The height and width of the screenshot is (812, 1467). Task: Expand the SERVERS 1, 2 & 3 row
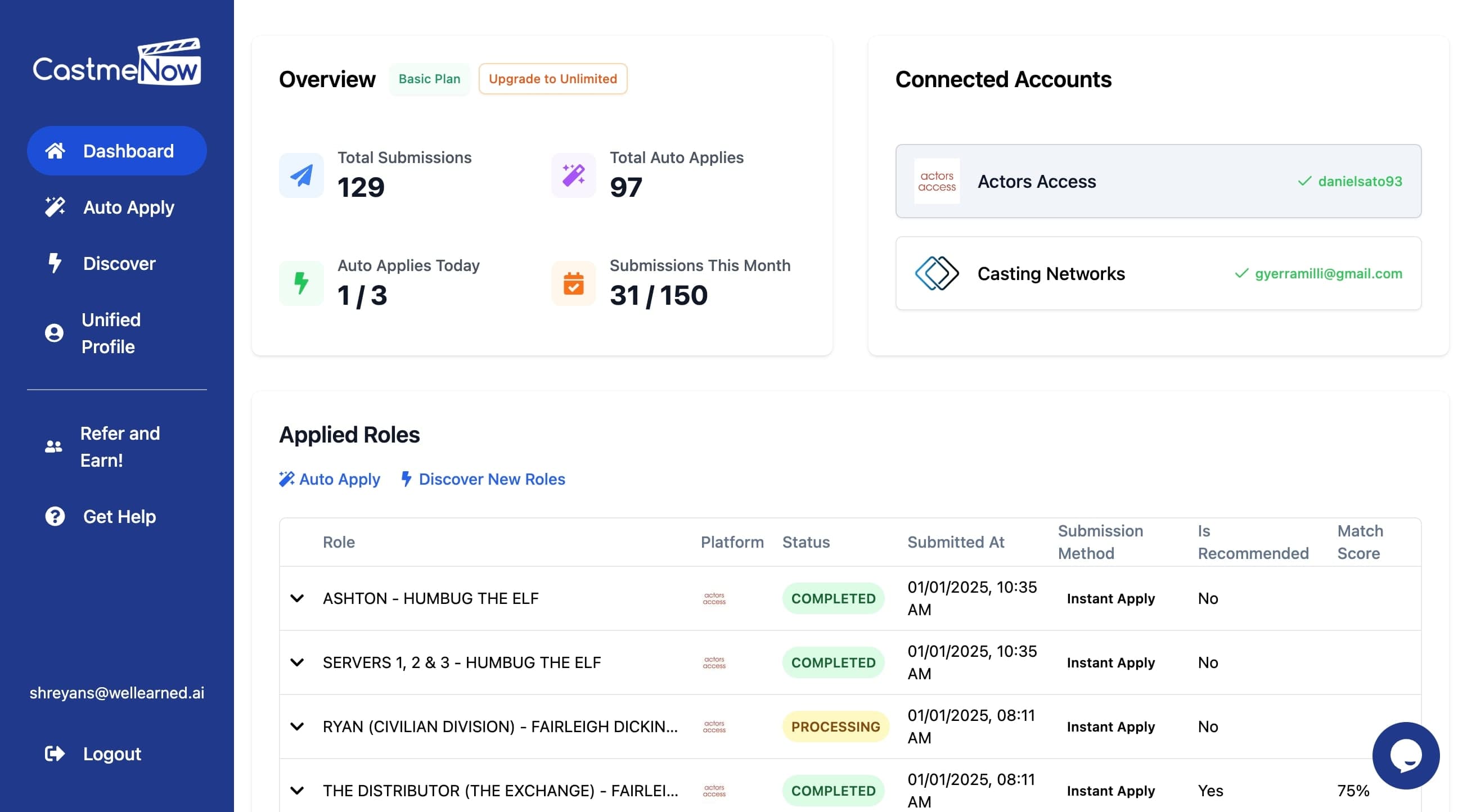[296, 662]
